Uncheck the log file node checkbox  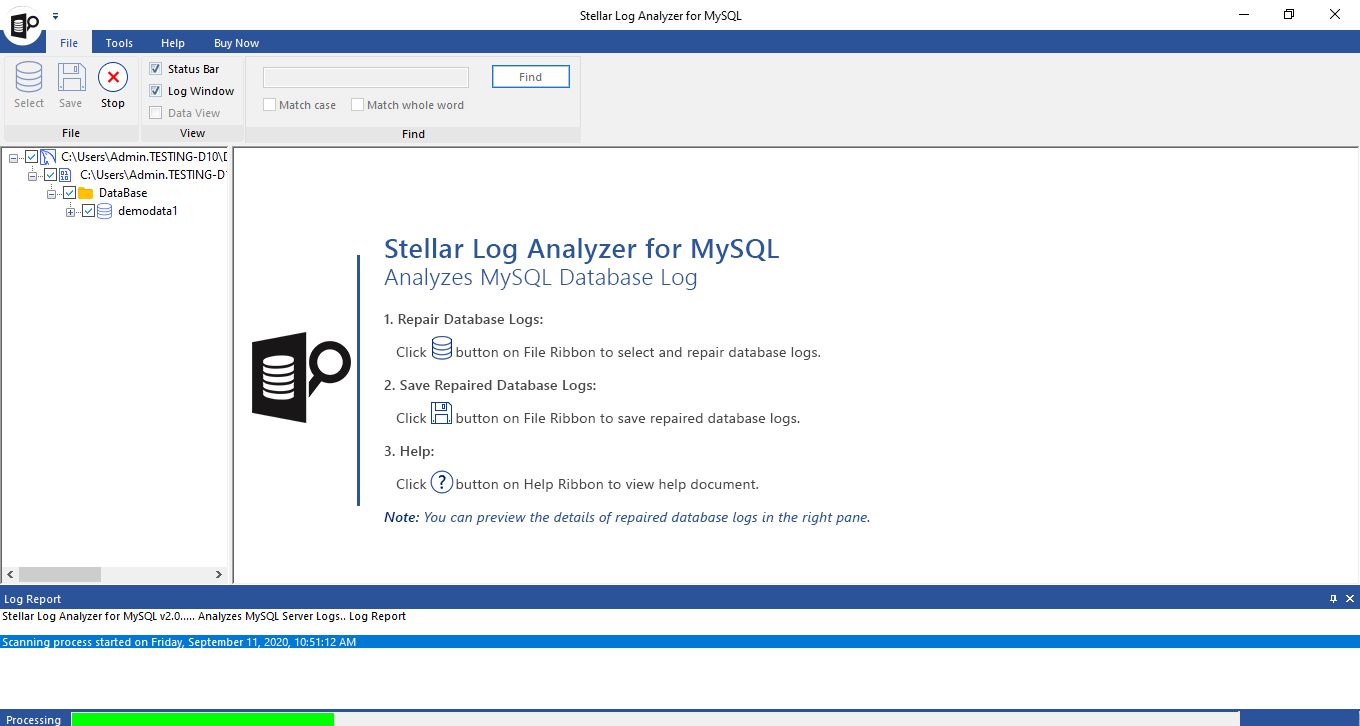tap(51, 175)
